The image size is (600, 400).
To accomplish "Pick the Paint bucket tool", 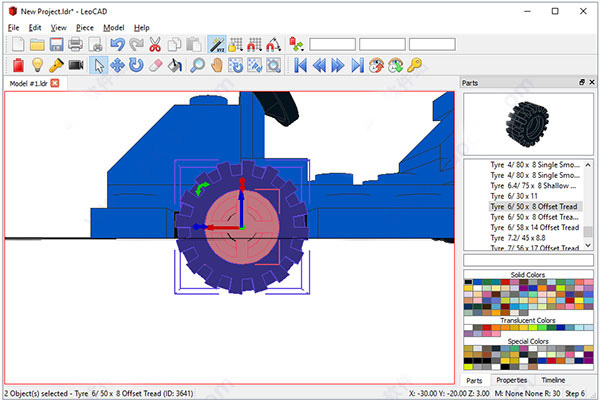I will 174,65.
